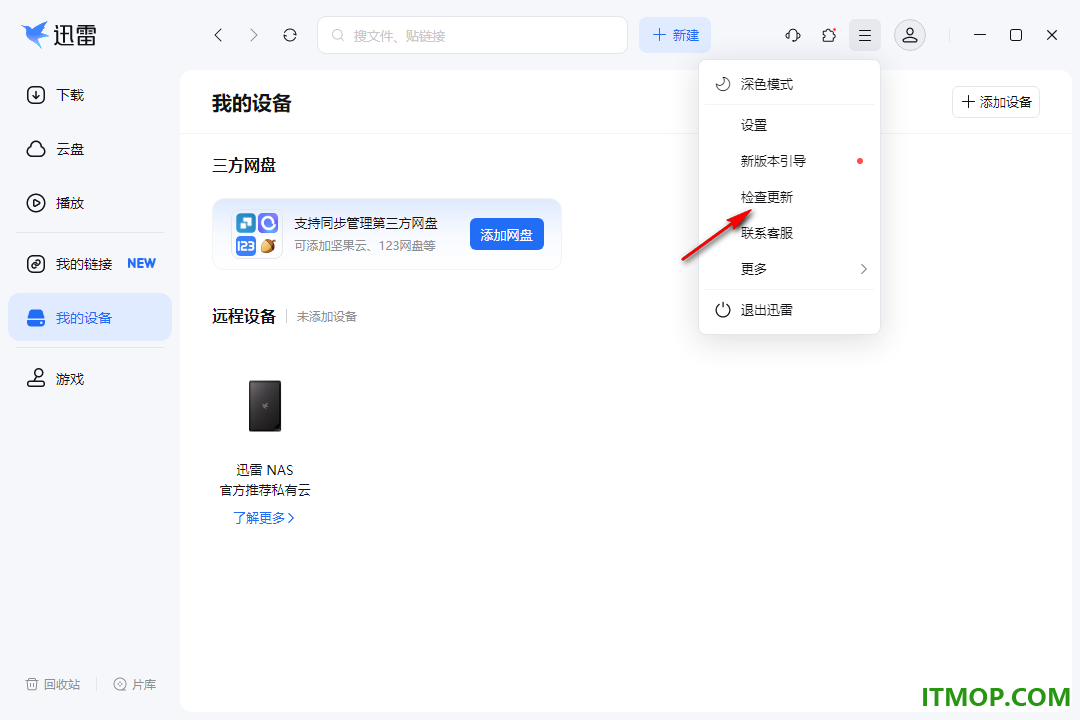Viewport: 1080px width, 720px height.
Task: Close the hamburger main menu button
Action: (x=865, y=35)
